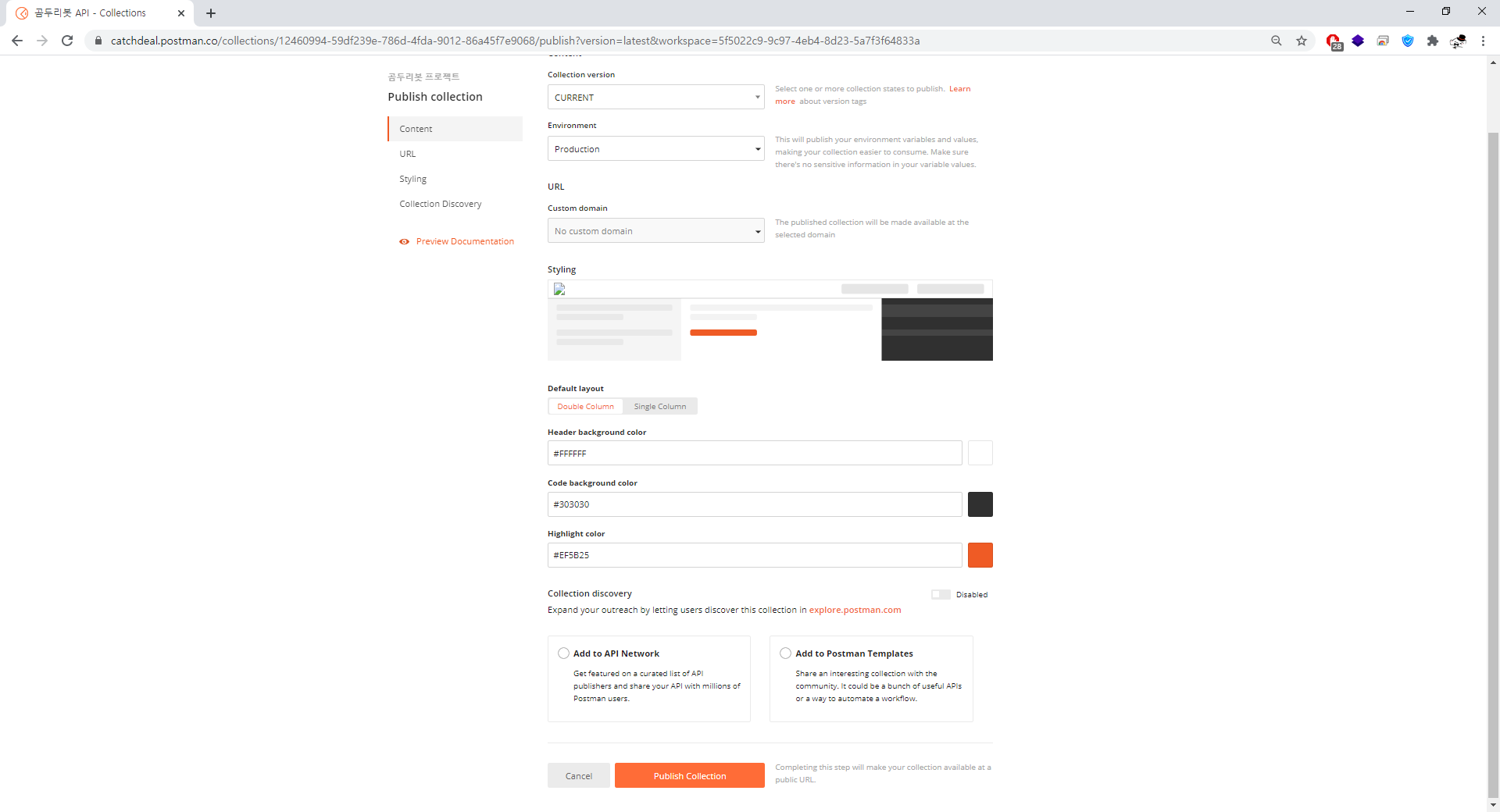Click the Publish Collection button
1500x812 pixels.
point(690,775)
